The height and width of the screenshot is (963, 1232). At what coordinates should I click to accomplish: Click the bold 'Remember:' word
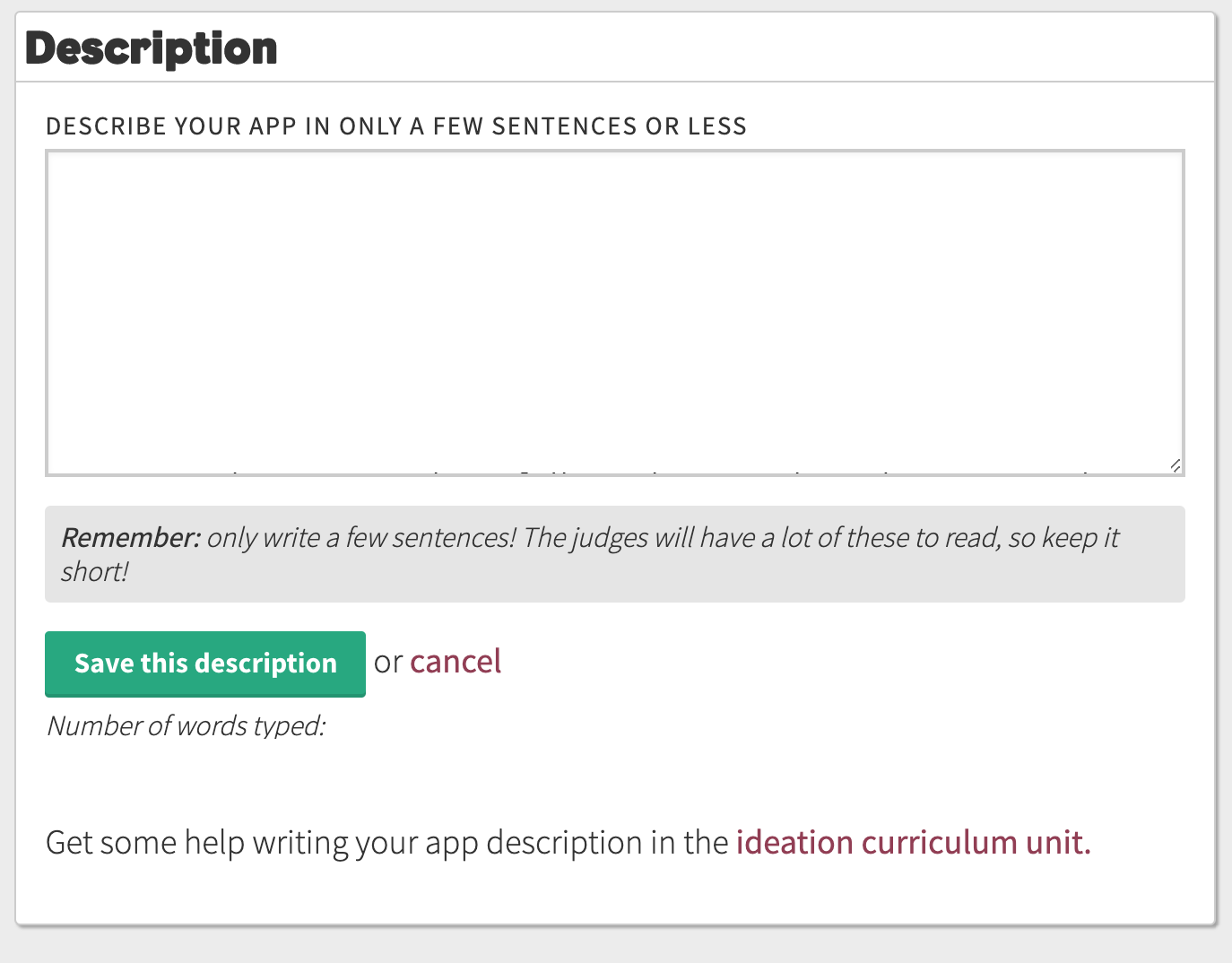point(131,537)
